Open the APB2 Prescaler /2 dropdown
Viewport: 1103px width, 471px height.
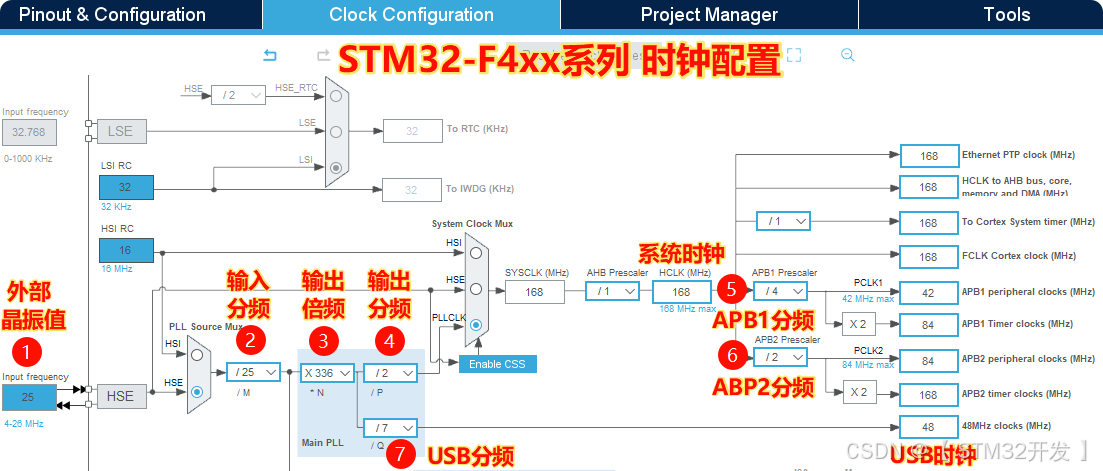pyautogui.click(x=780, y=358)
